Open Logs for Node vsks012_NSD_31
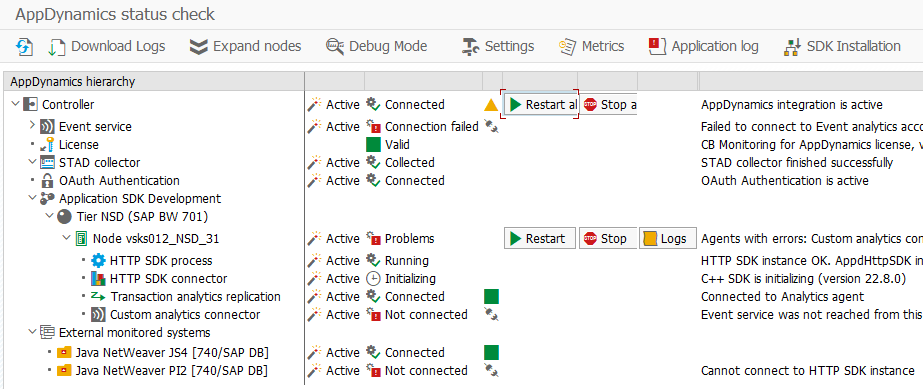The height and width of the screenshot is (389, 923). 668,238
